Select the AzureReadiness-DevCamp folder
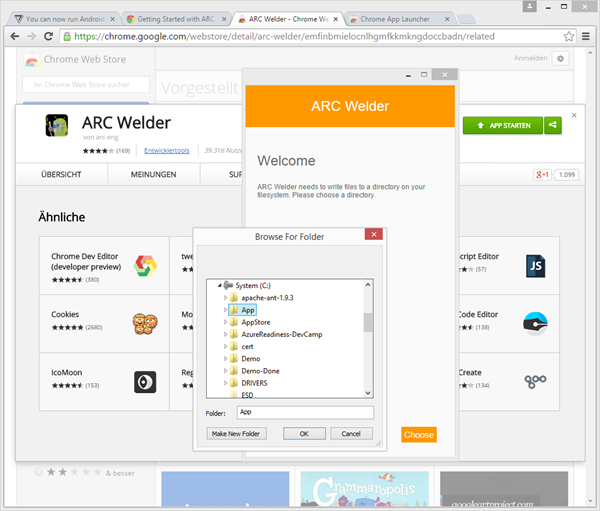Image resolution: width=600 pixels, height=511 pixels. coord(282,334)
